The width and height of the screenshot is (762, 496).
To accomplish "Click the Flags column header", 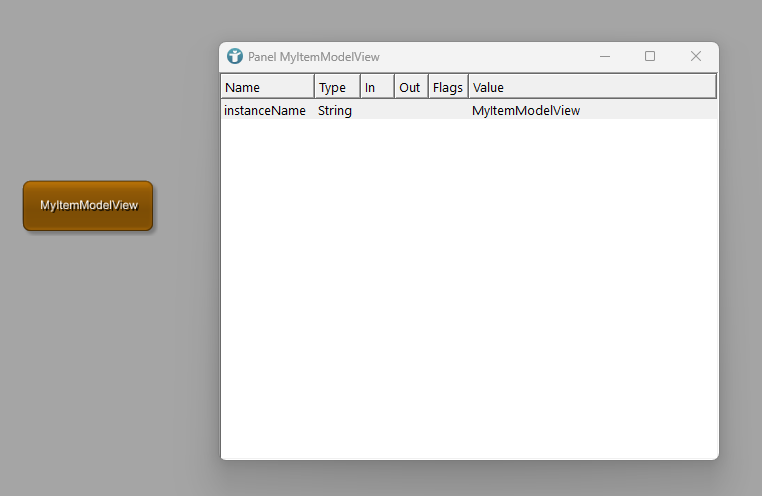I will tap(447, 87).
